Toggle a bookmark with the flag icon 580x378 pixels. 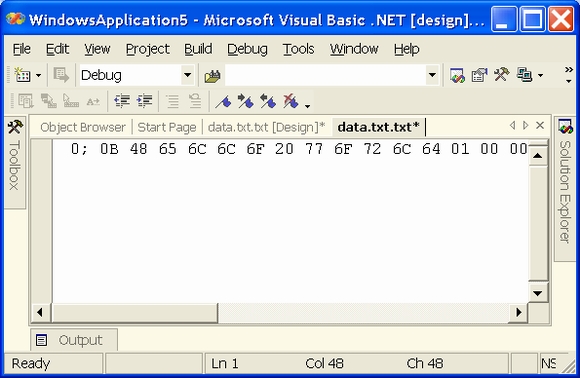223,101
